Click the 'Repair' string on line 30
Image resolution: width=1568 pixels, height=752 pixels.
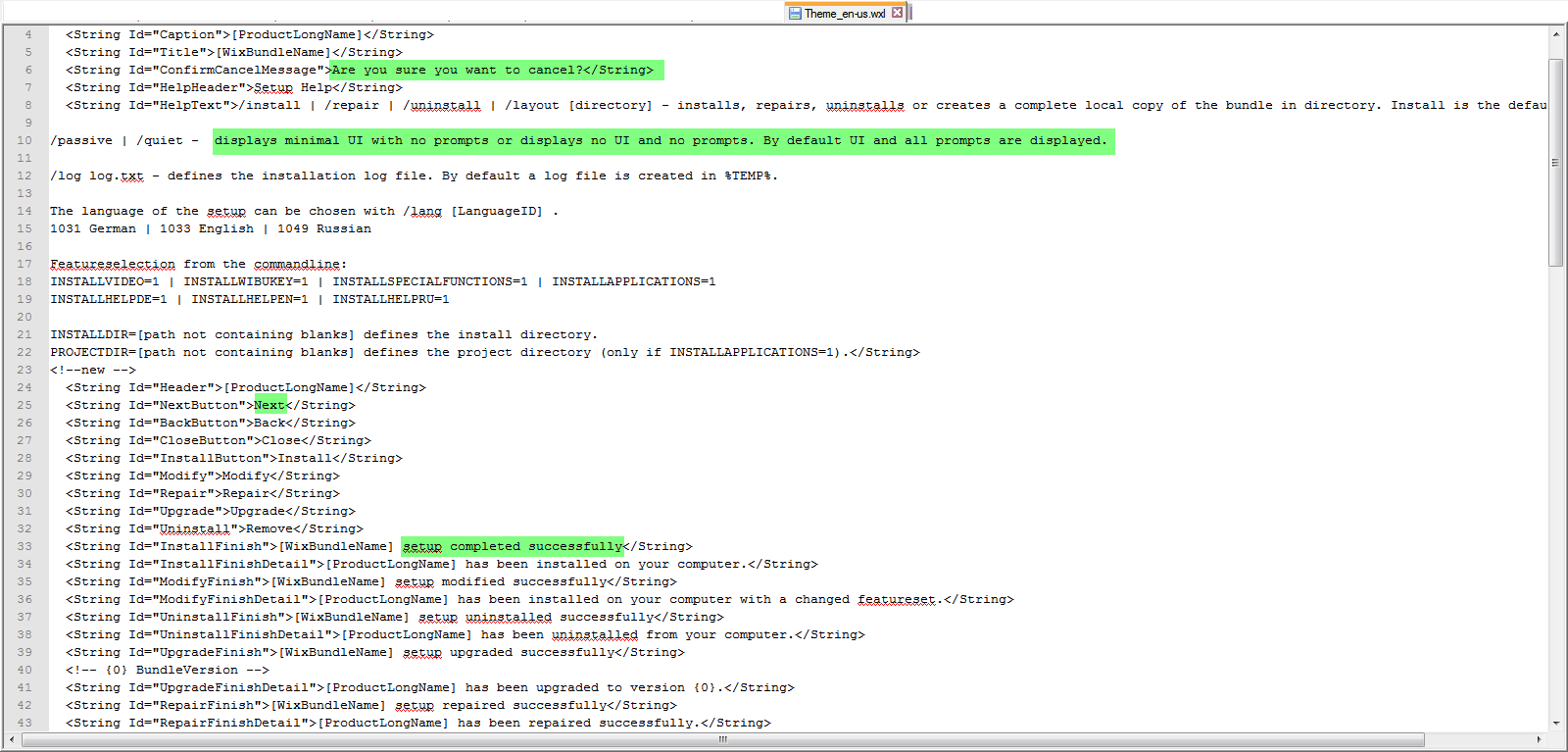203,493
